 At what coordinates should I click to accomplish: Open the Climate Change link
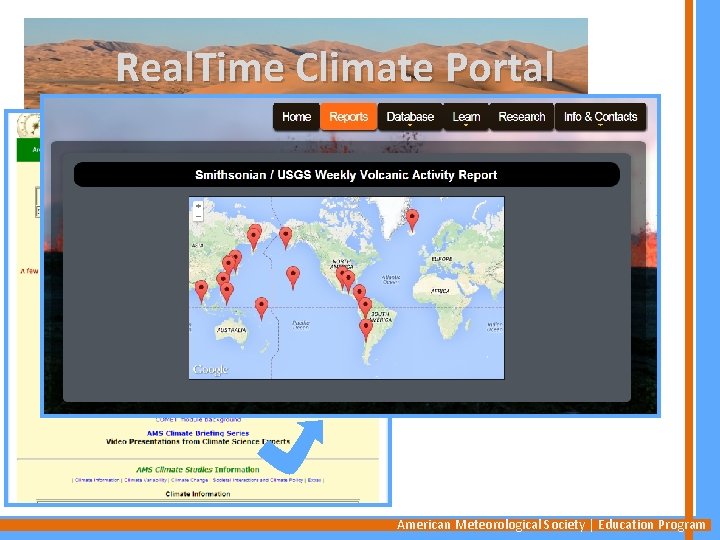[189, 480]
